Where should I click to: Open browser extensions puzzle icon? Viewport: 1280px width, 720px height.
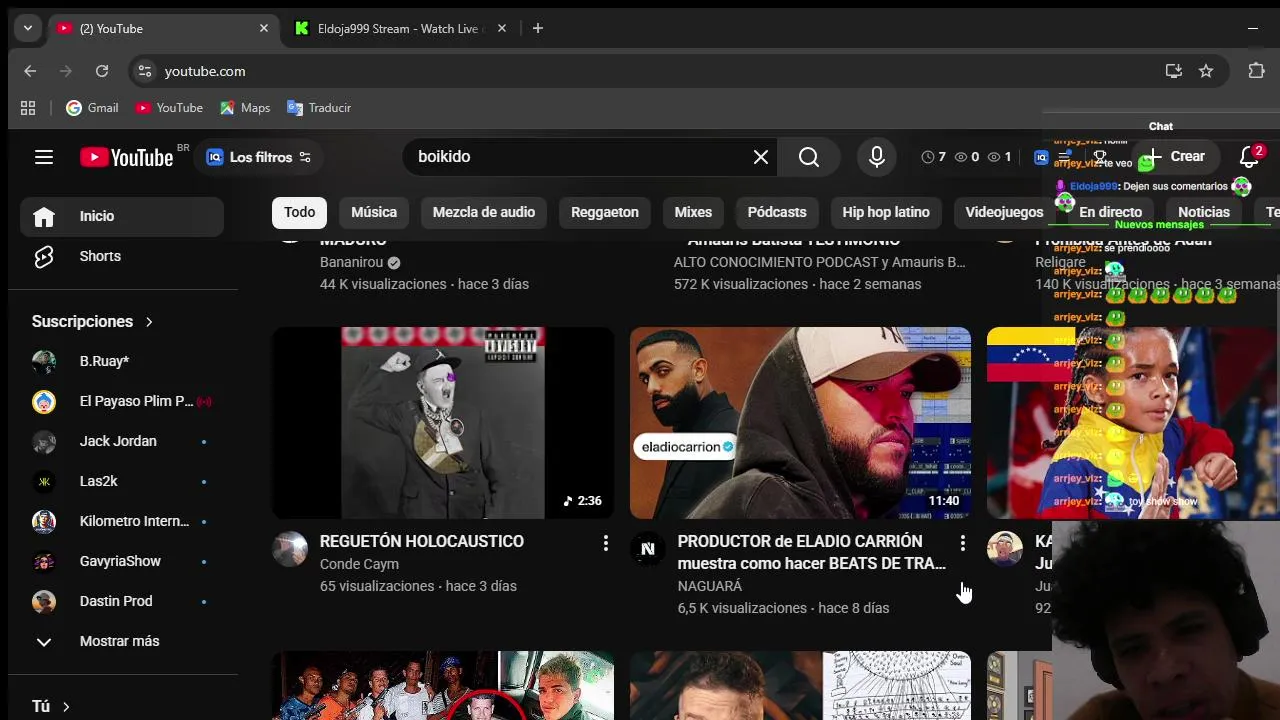[1257, 71]
